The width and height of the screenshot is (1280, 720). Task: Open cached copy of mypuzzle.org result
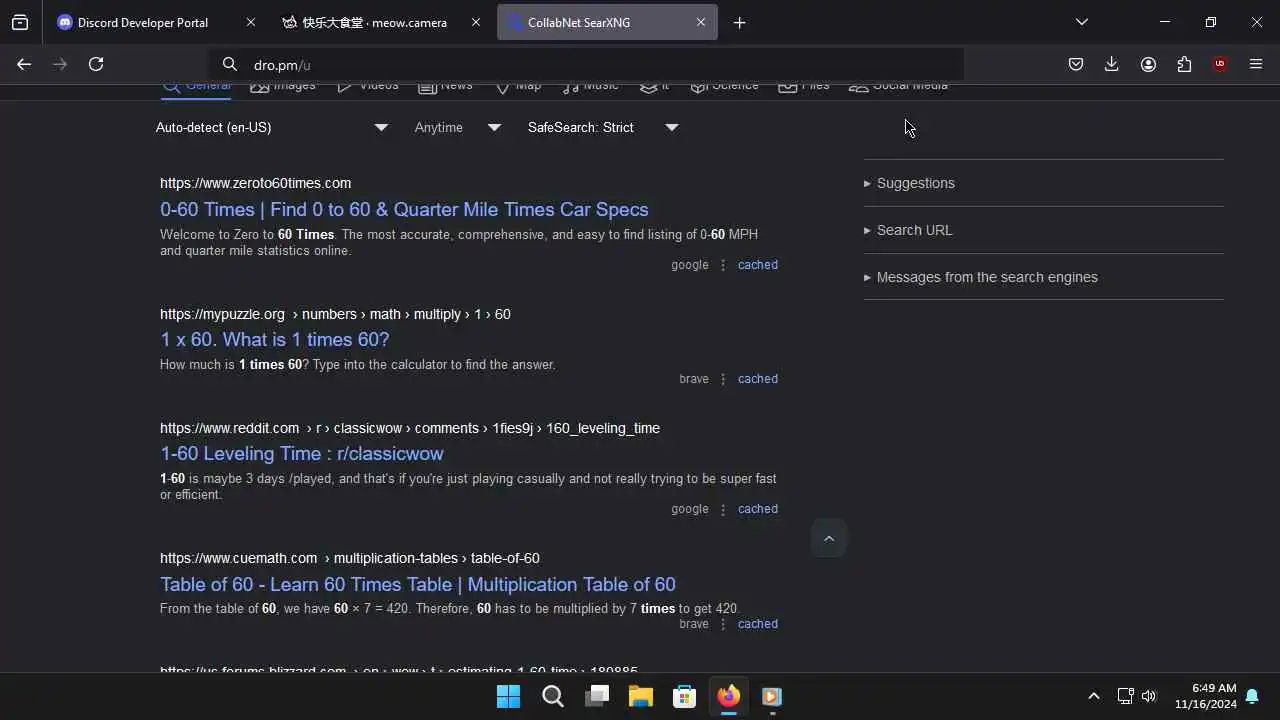(x=757, y=379)
